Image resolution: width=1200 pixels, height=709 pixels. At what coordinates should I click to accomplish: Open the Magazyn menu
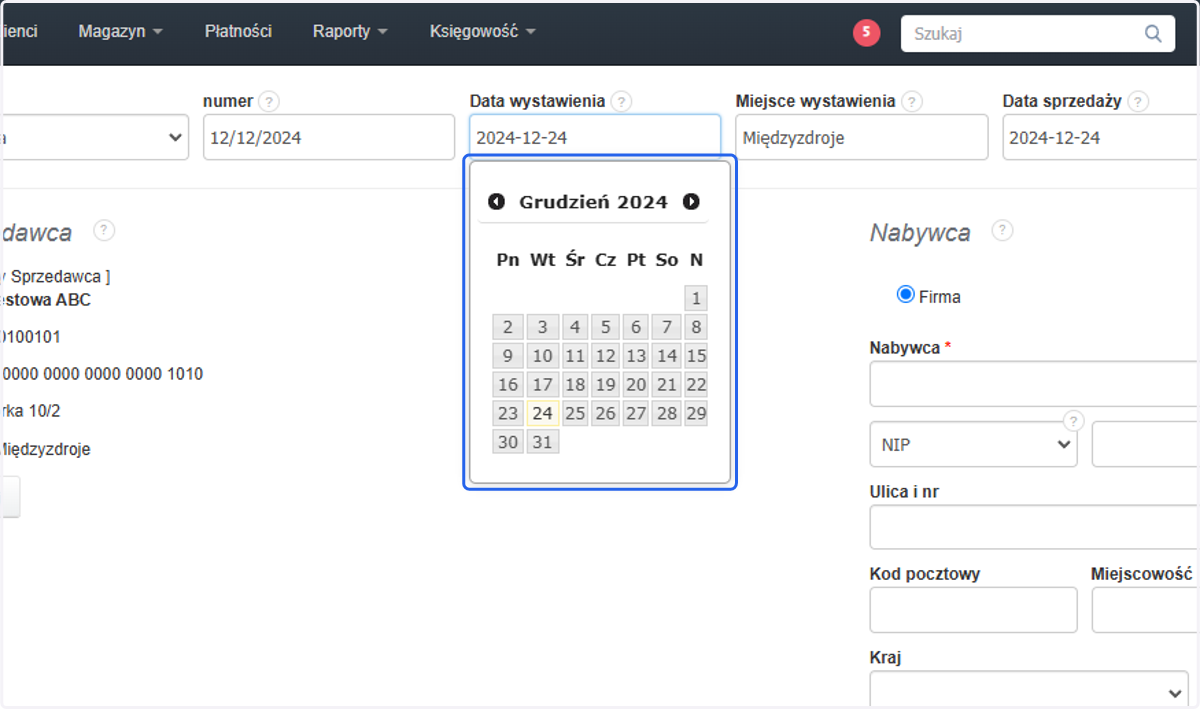[120, 32]
